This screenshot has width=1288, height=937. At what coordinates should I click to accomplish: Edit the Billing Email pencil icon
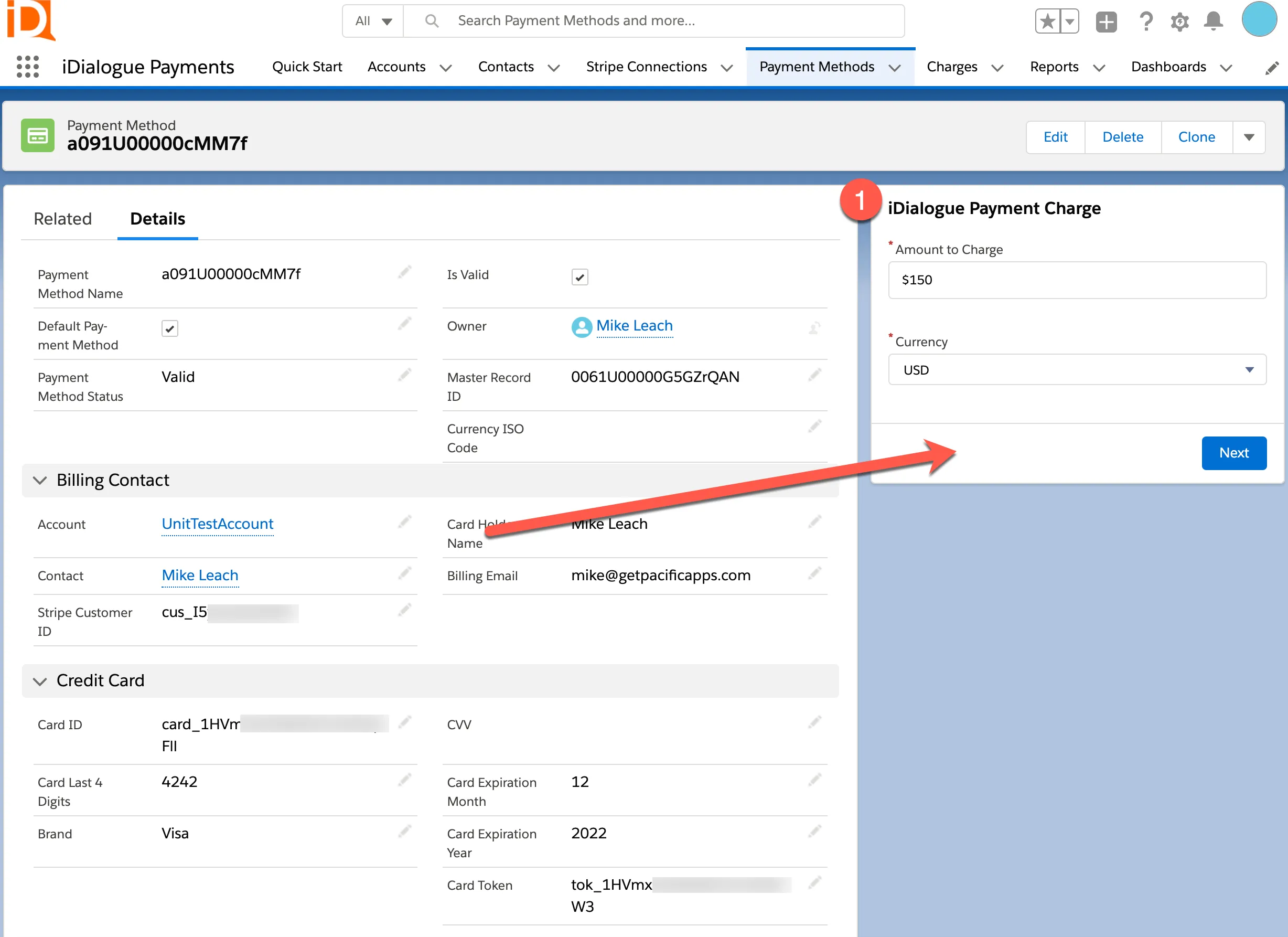pos(814,573)
